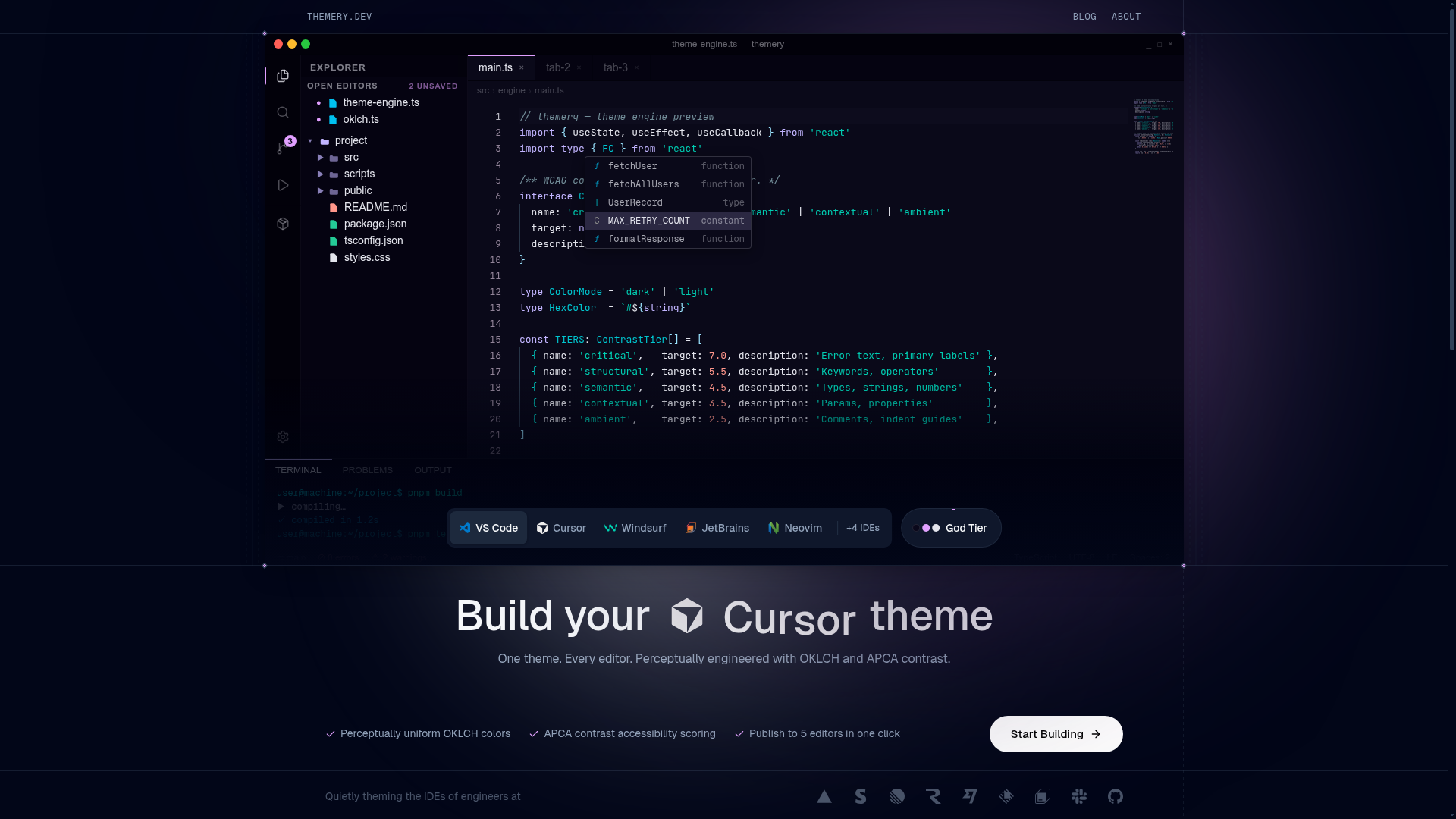Toggle the God Tier switch
The height and width of the screenshot is (819, 1456).
[951, 528]
